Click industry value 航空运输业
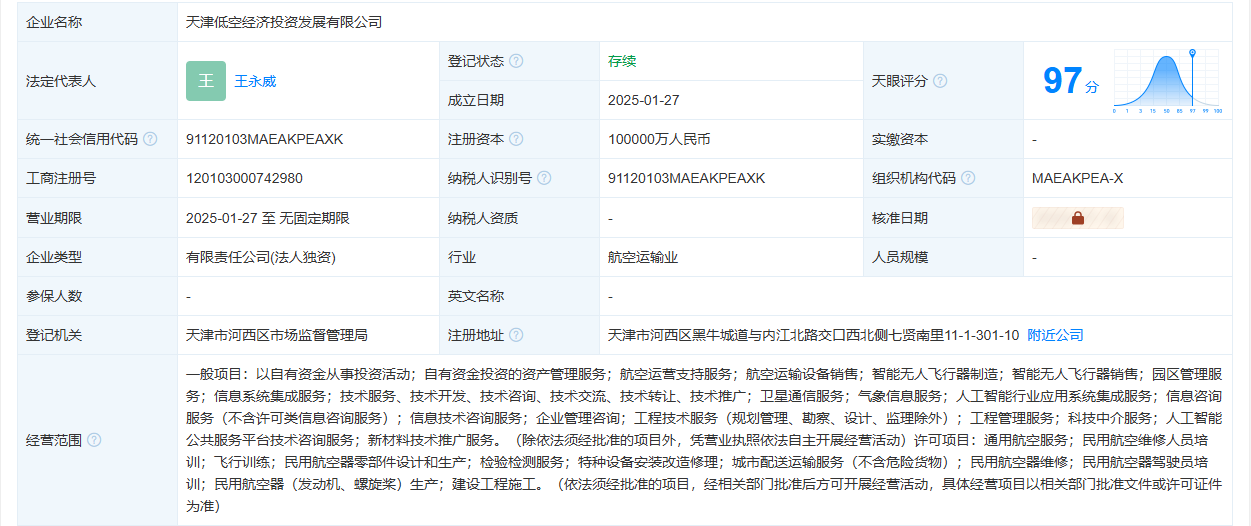 (643, 257)
